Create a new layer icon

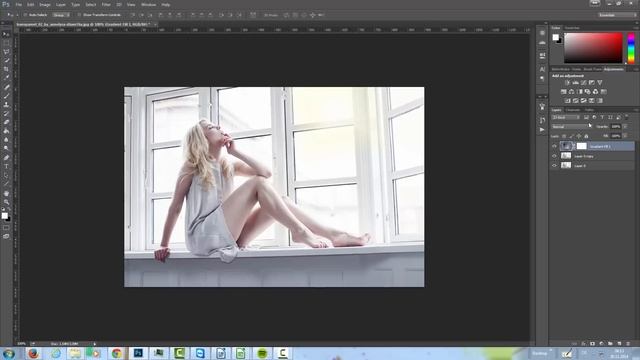[x=619, y=344]
